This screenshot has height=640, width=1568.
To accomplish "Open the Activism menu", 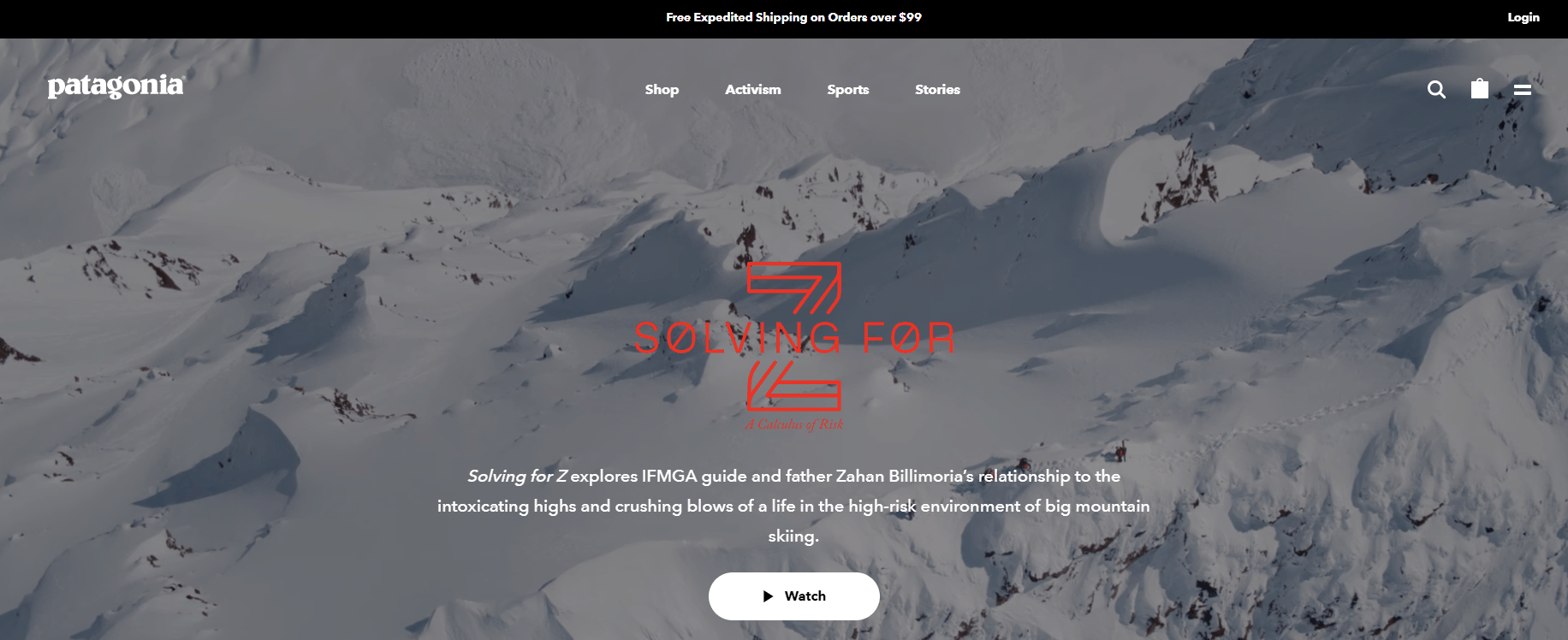I will 753,89.
